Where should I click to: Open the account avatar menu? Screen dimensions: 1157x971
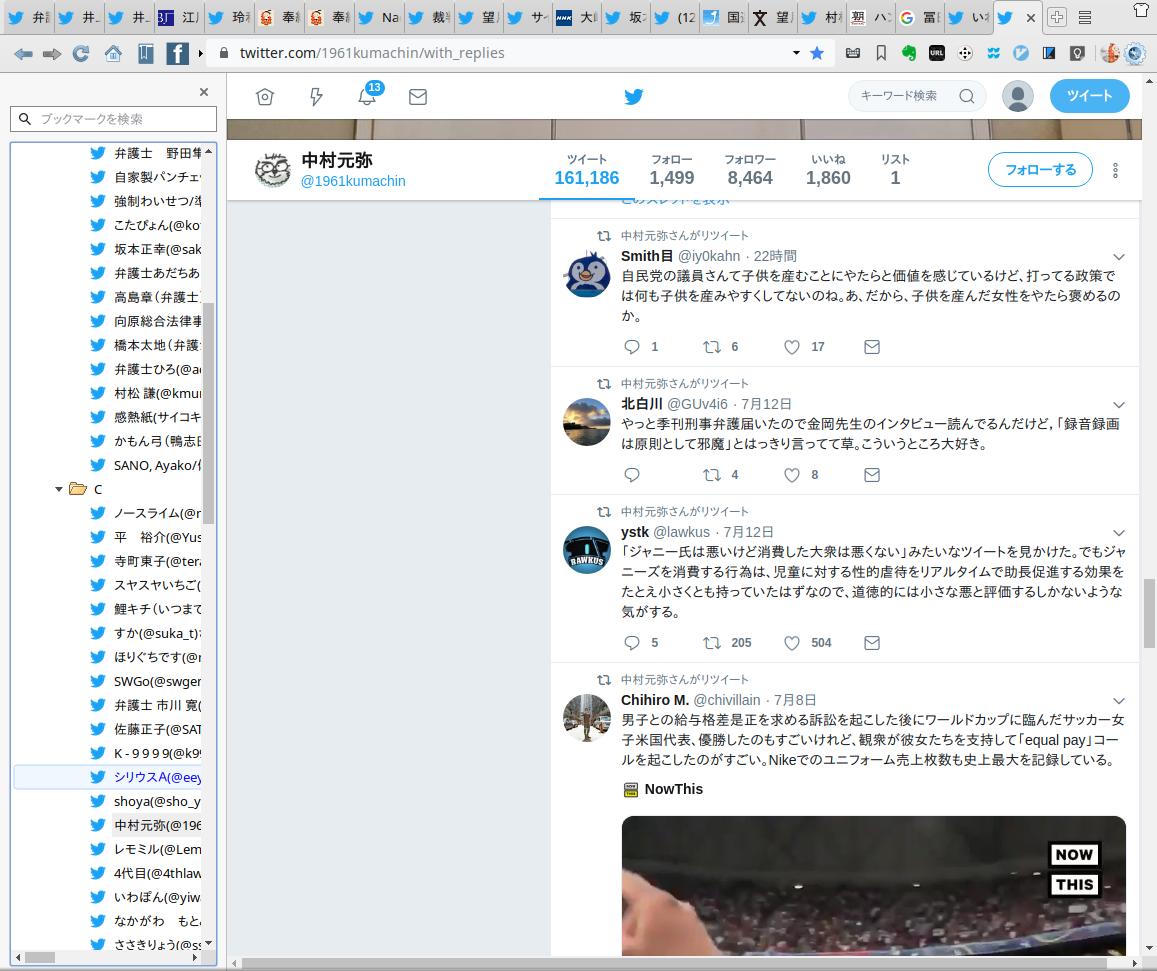pyautogui.click(x=1018, y=96)
